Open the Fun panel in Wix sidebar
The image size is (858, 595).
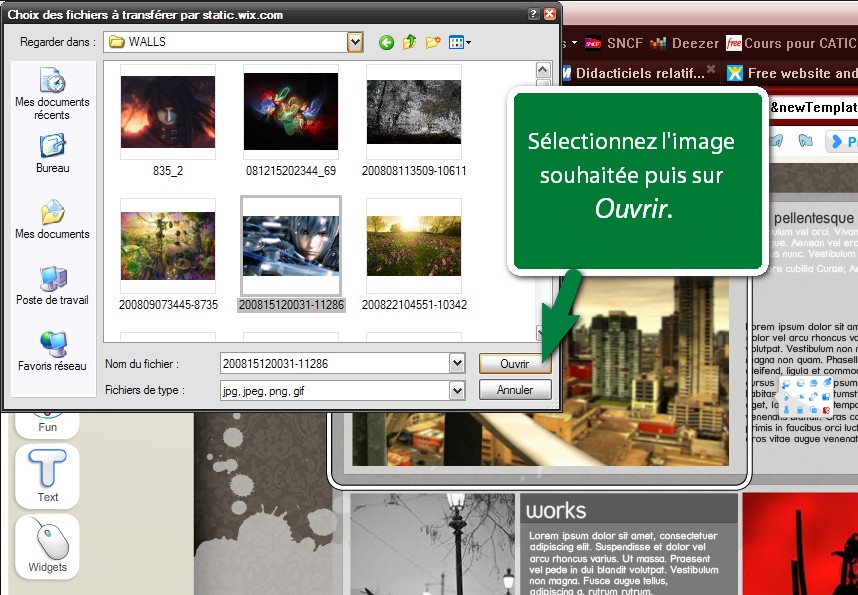[47, 425]
